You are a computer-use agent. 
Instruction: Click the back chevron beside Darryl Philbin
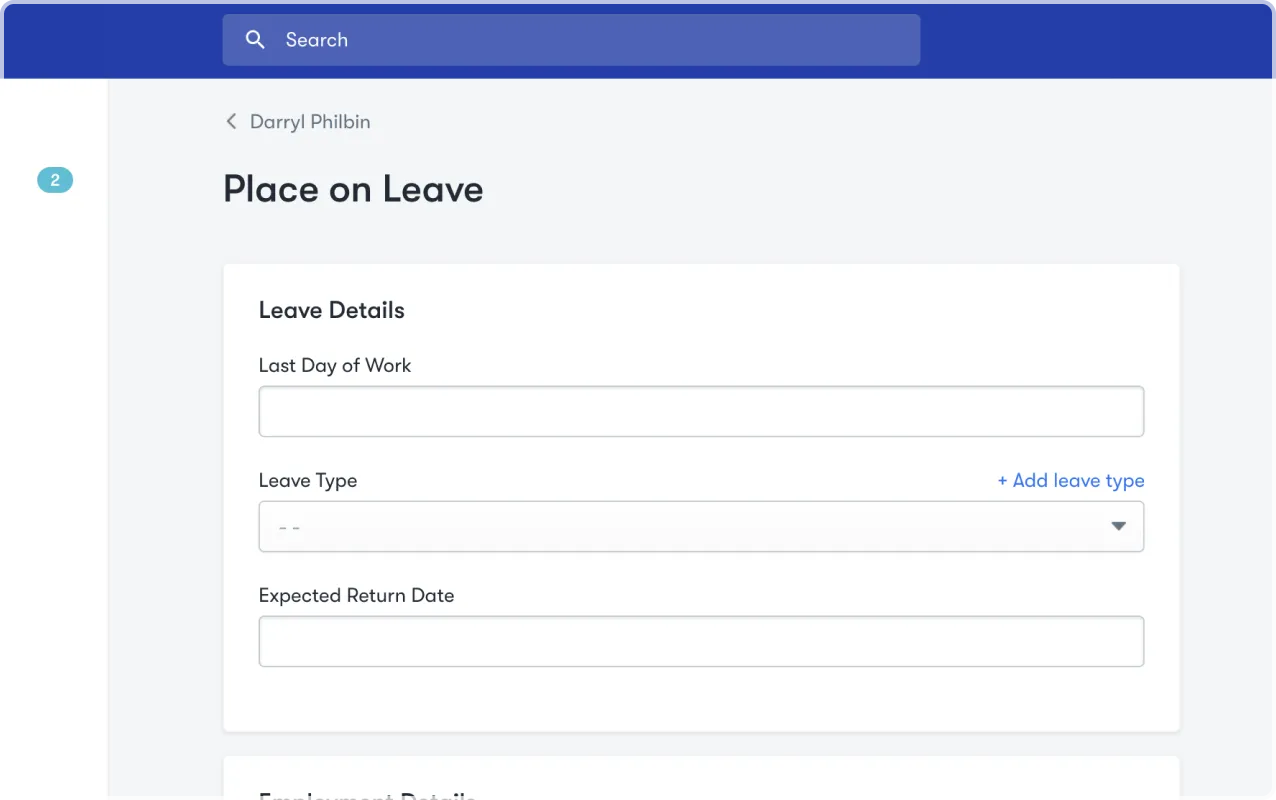coord(231,122)
